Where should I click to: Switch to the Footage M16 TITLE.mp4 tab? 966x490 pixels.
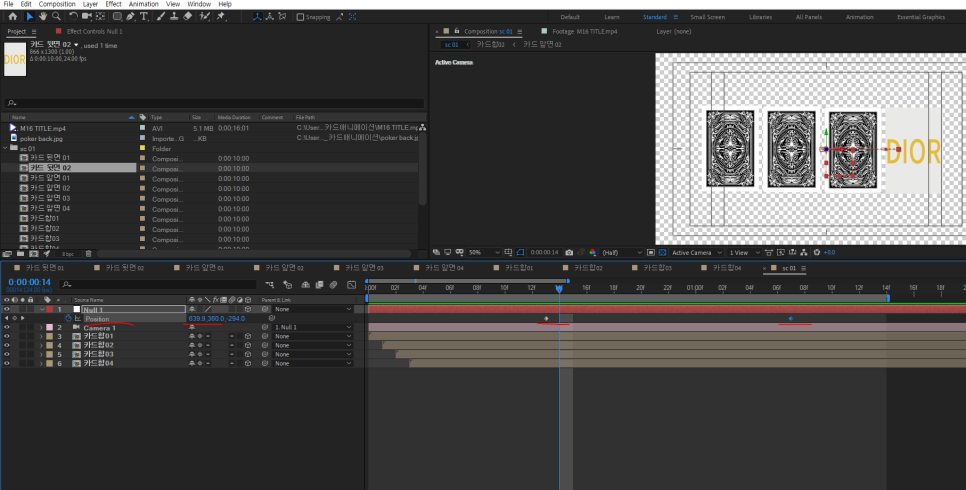[584, 31]
